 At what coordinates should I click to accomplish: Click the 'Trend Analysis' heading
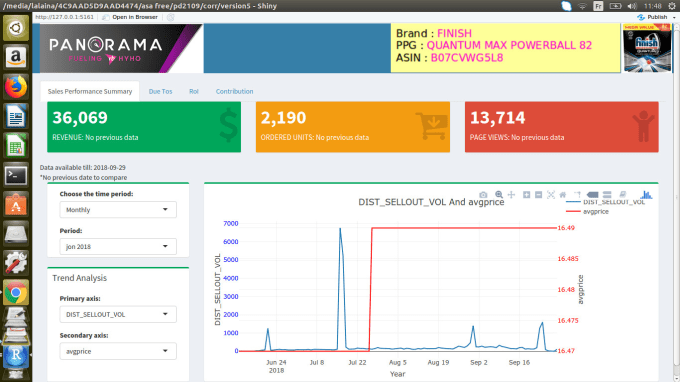pyautogui.click(x=79, y=278)
